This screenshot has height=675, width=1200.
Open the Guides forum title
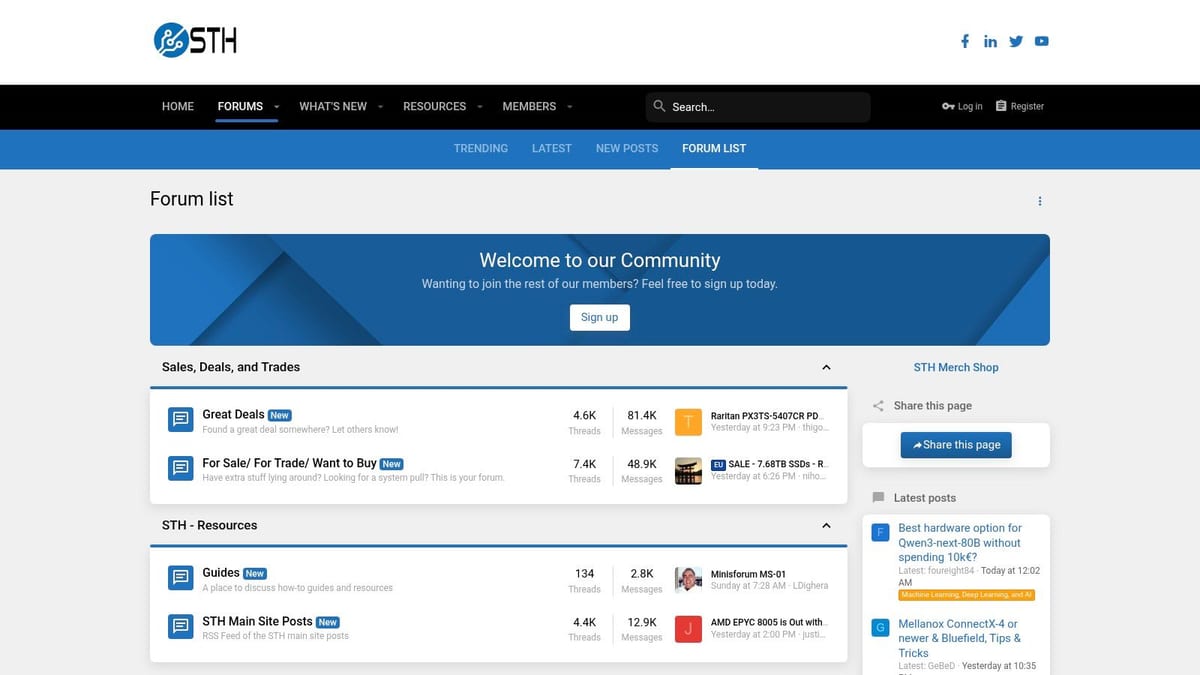coord(221,572)
